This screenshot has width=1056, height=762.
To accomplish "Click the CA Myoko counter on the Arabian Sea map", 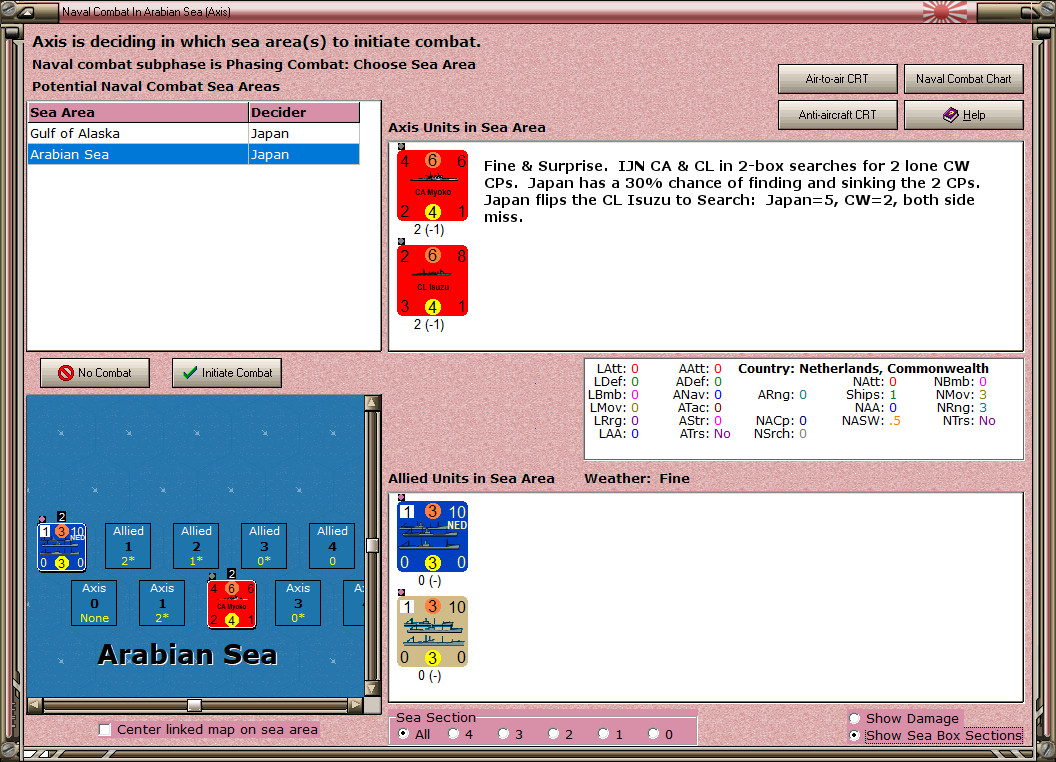I will pyautogui.click(x=232, y=604).
